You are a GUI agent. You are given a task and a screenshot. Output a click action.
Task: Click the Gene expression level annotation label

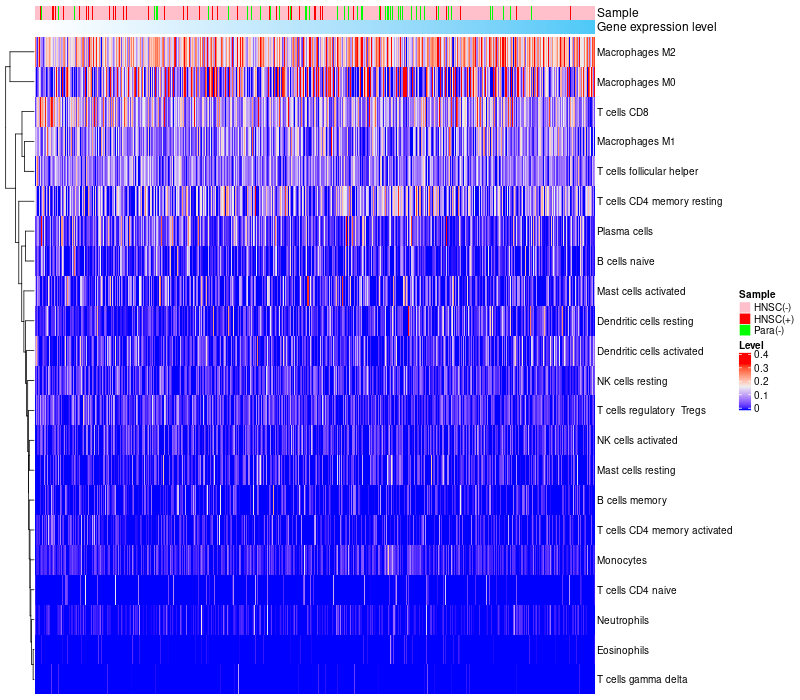click(x=656, y=26)
